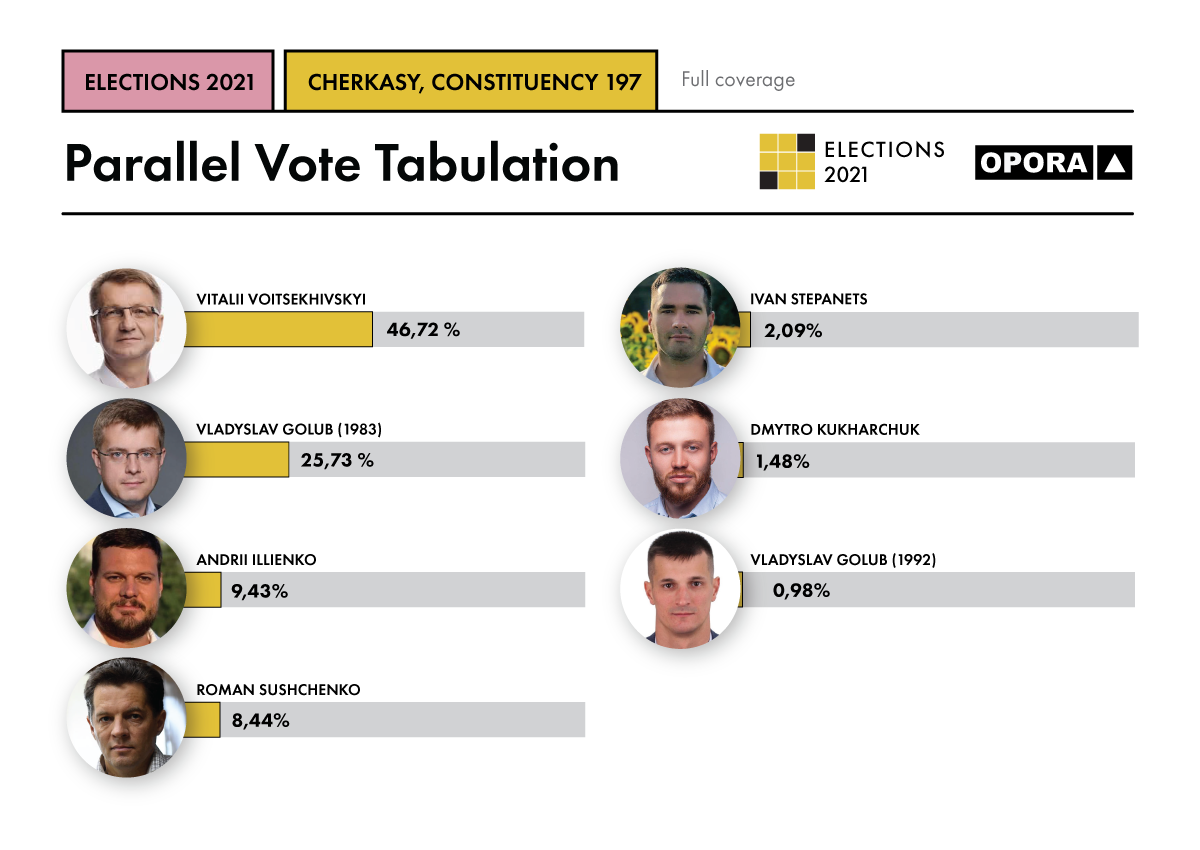1200x850 pixels.
Task: Click Roman Sushchenko's portrait photo
Action: click(126, 717)
